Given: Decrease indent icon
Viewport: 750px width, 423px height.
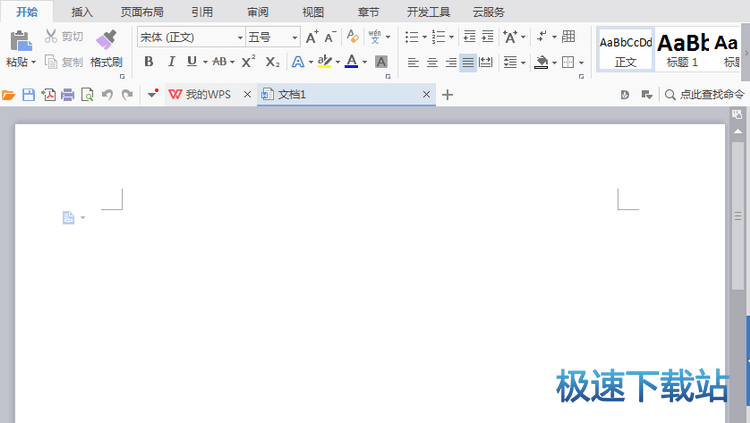Looking at the screenshot, I should pyautogui.click(x=470, y=36).
